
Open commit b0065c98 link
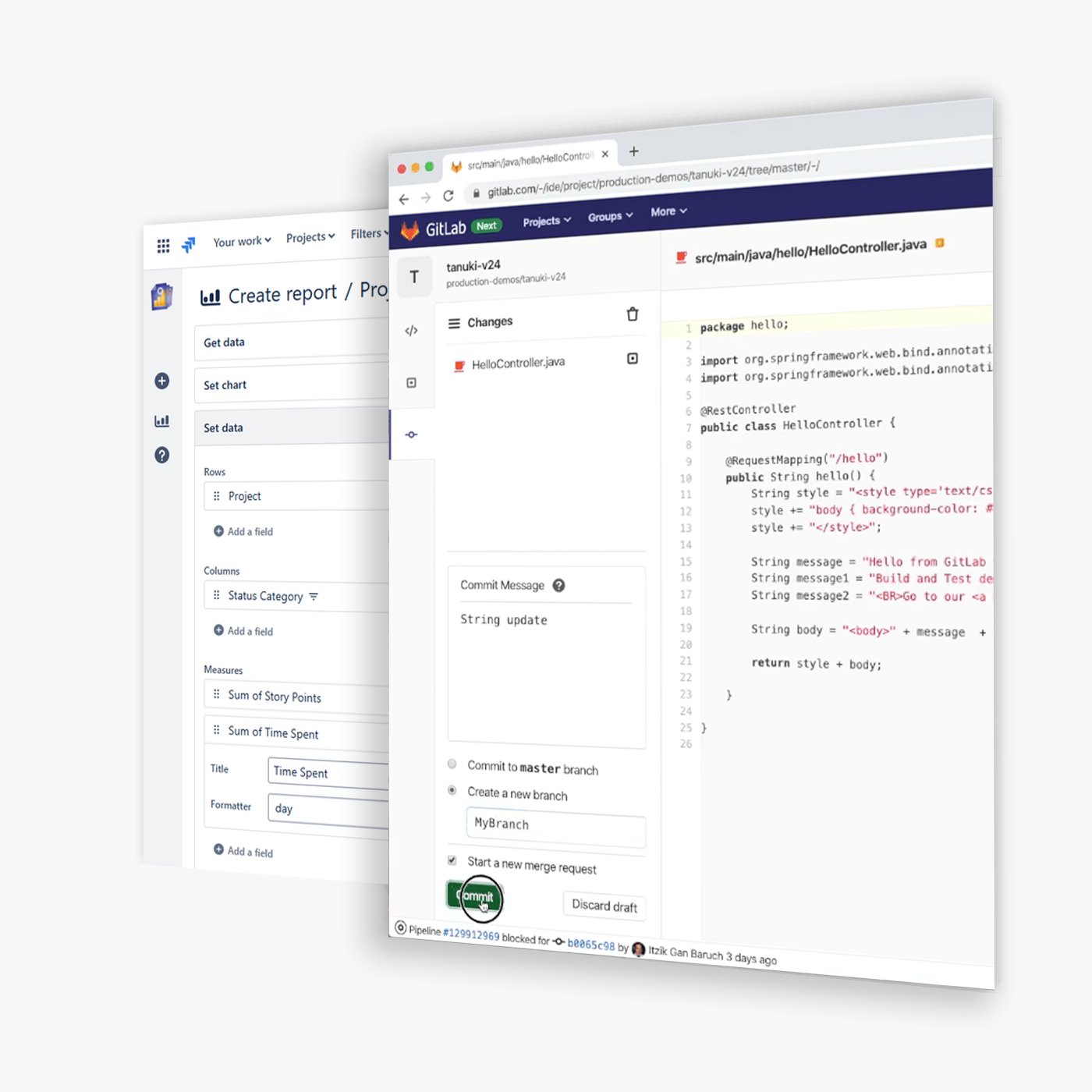[x=590, y=944]
